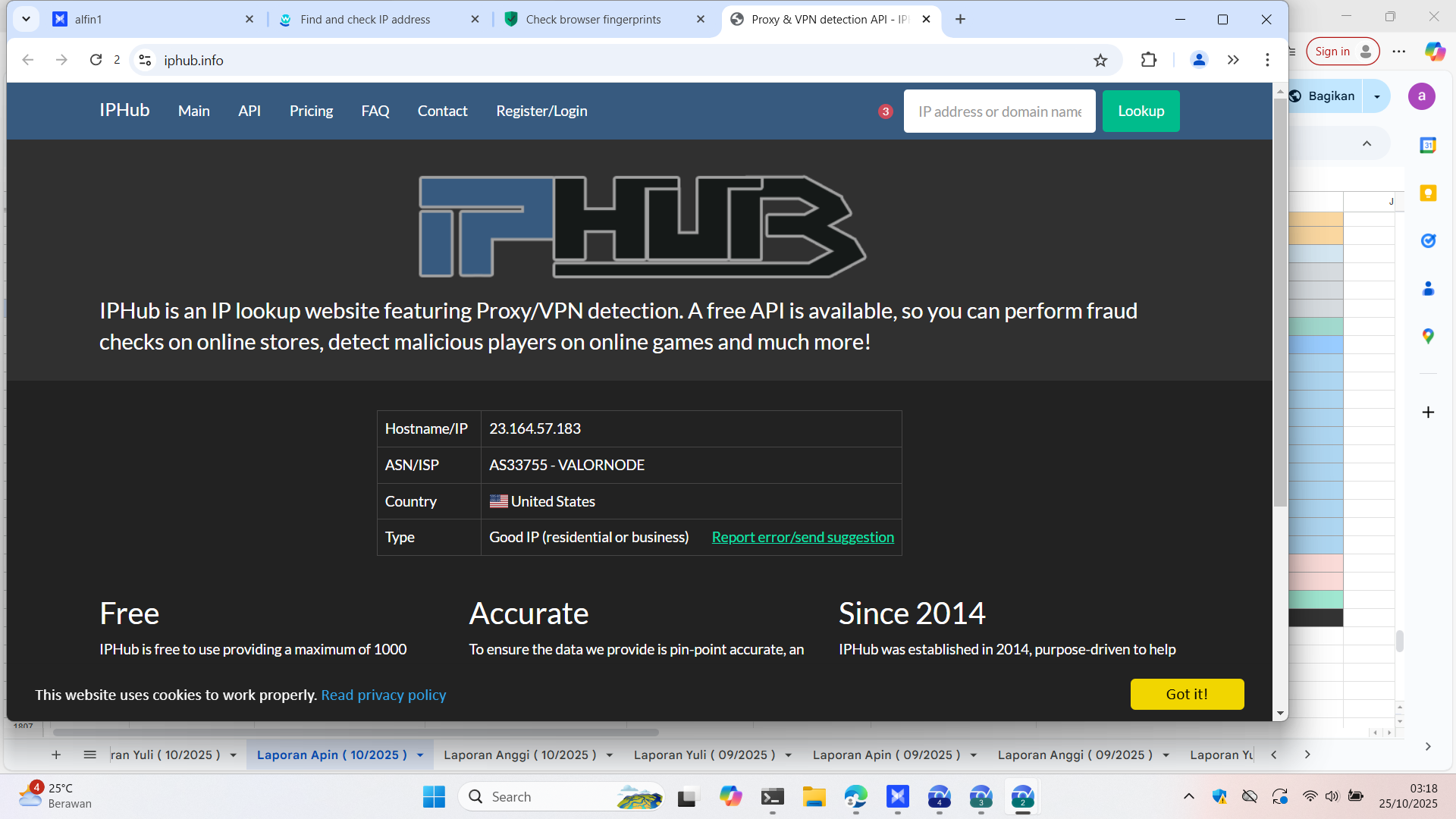This screenshot has width=1456, height=819.
Task: Open the volume control in the system tray
Action: tap(1332, 796)
